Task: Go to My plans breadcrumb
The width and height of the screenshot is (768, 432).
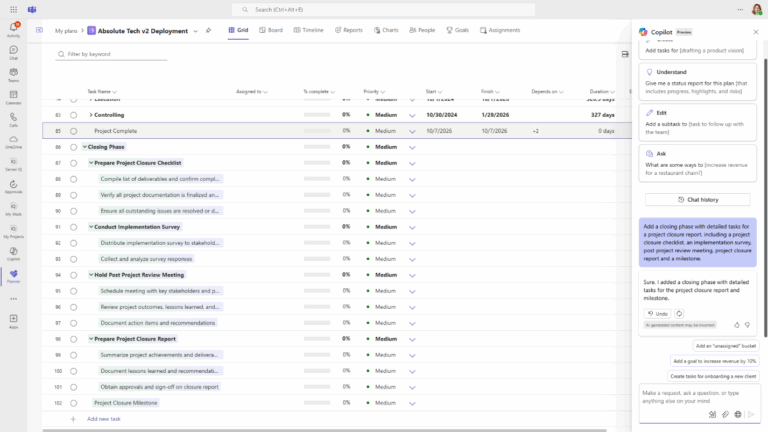Action: click(66, 31)
